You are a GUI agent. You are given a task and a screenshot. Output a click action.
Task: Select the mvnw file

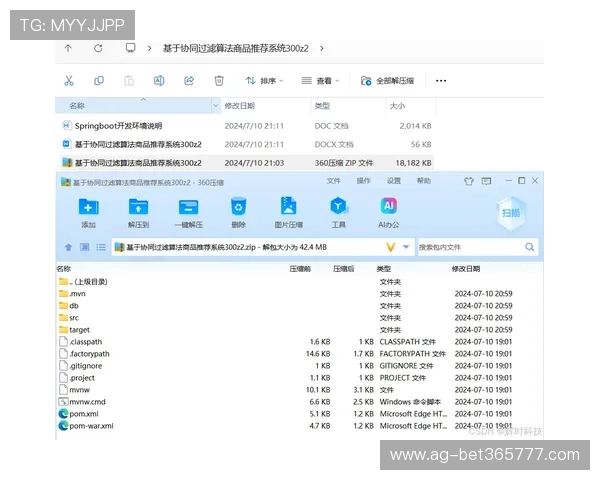(74, 390)
